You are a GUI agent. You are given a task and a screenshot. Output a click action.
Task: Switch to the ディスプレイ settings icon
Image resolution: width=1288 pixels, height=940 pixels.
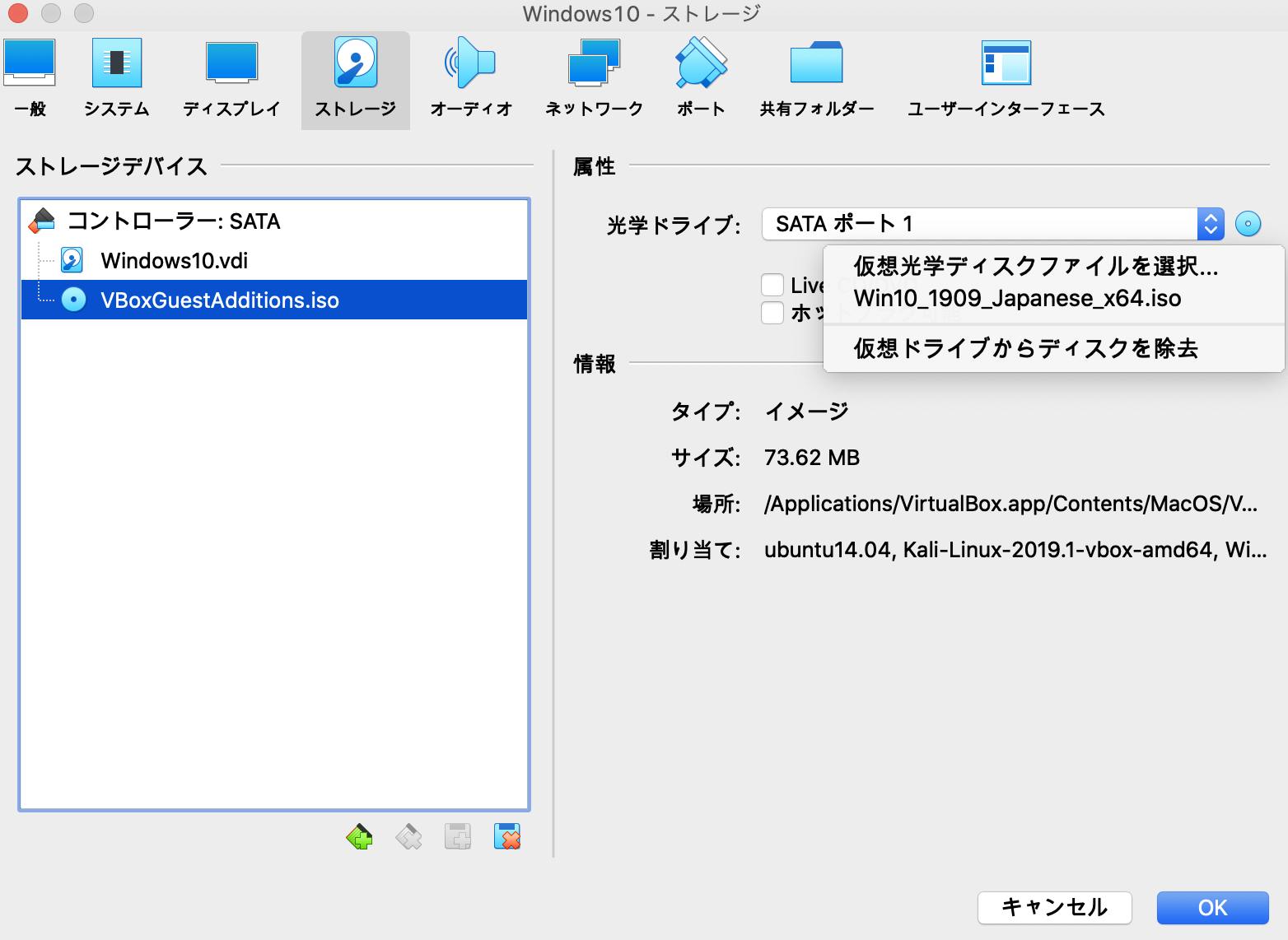click(231, 78)
